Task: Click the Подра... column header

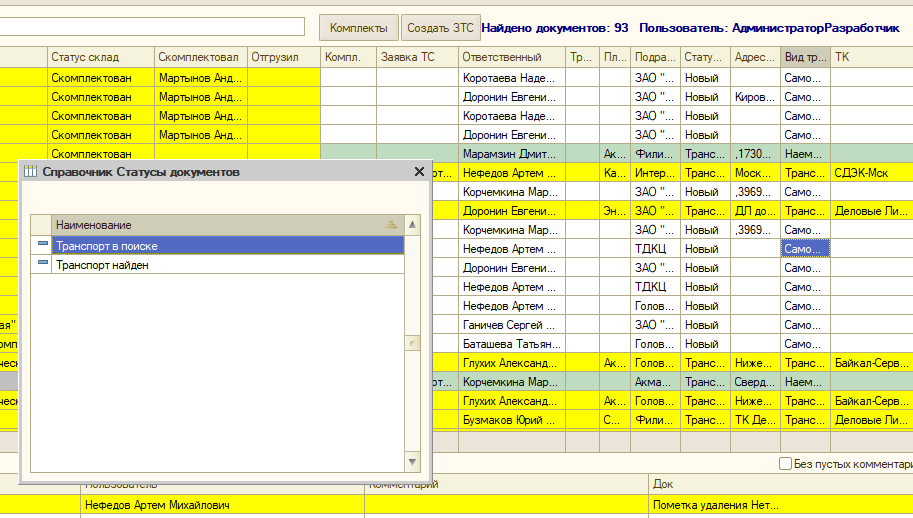Action: pos(655,57)
